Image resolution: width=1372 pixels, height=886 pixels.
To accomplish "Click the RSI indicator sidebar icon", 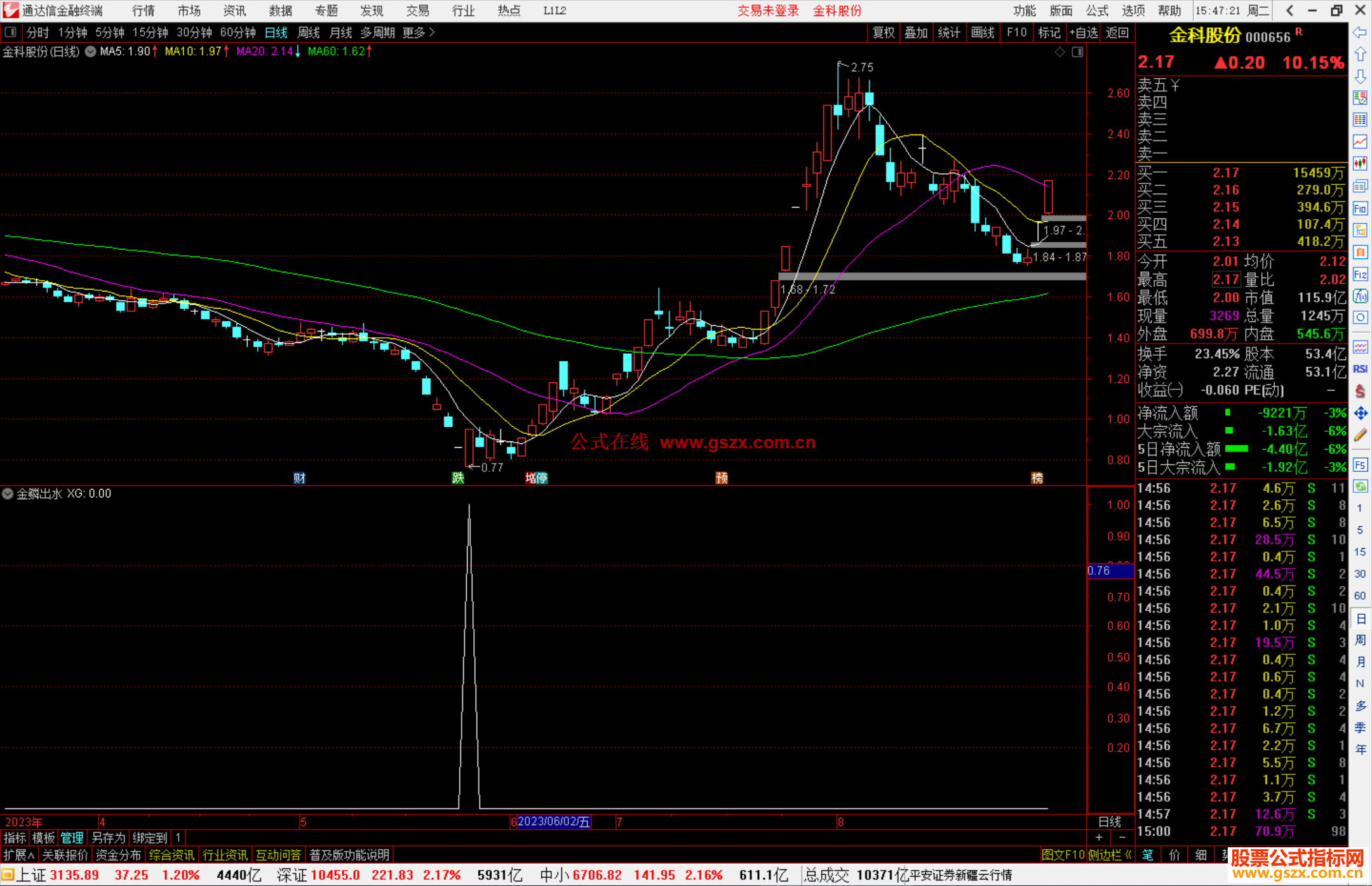I will coord(1360,369).
